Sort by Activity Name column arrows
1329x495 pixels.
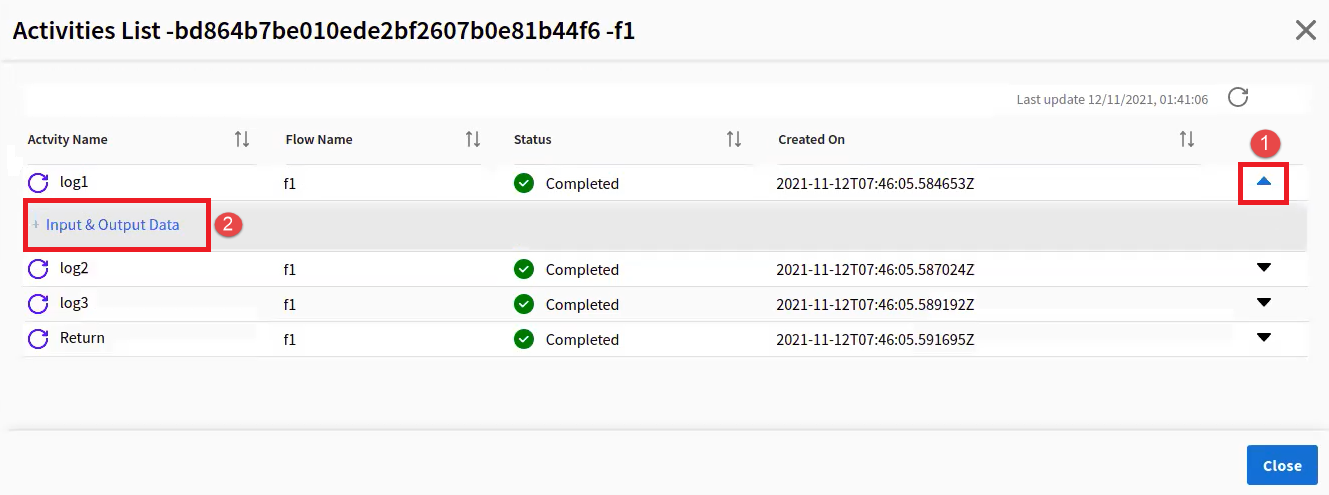point(242,139)
